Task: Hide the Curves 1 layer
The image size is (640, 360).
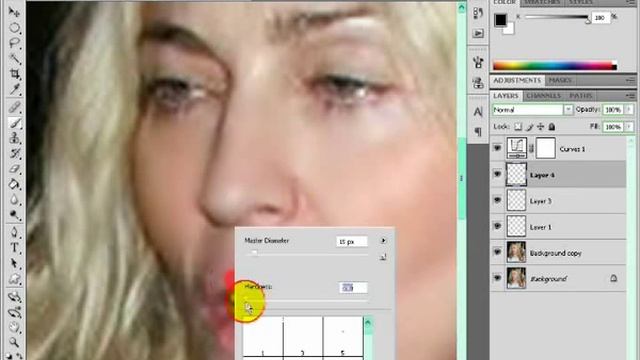Action: [497, 148]
